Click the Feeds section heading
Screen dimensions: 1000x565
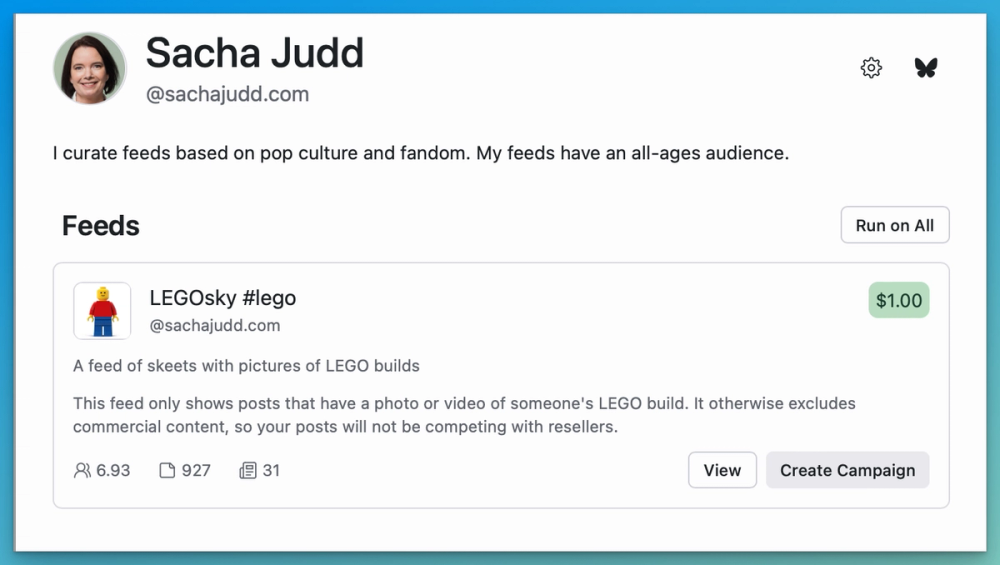coord(101,226)
